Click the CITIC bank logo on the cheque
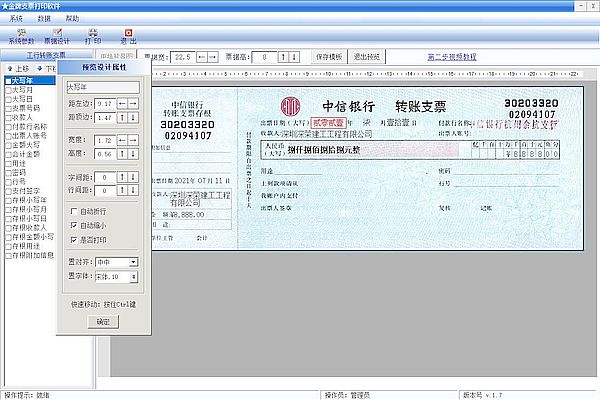Screen dimensions: 600x400 290,106
